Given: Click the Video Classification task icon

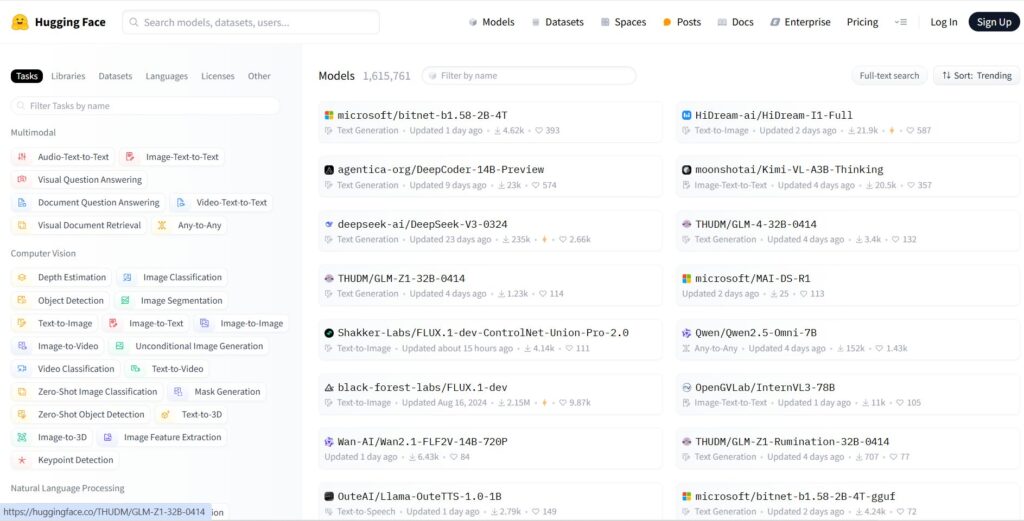Looking at the screenshot, I should (x=22, y=369).
